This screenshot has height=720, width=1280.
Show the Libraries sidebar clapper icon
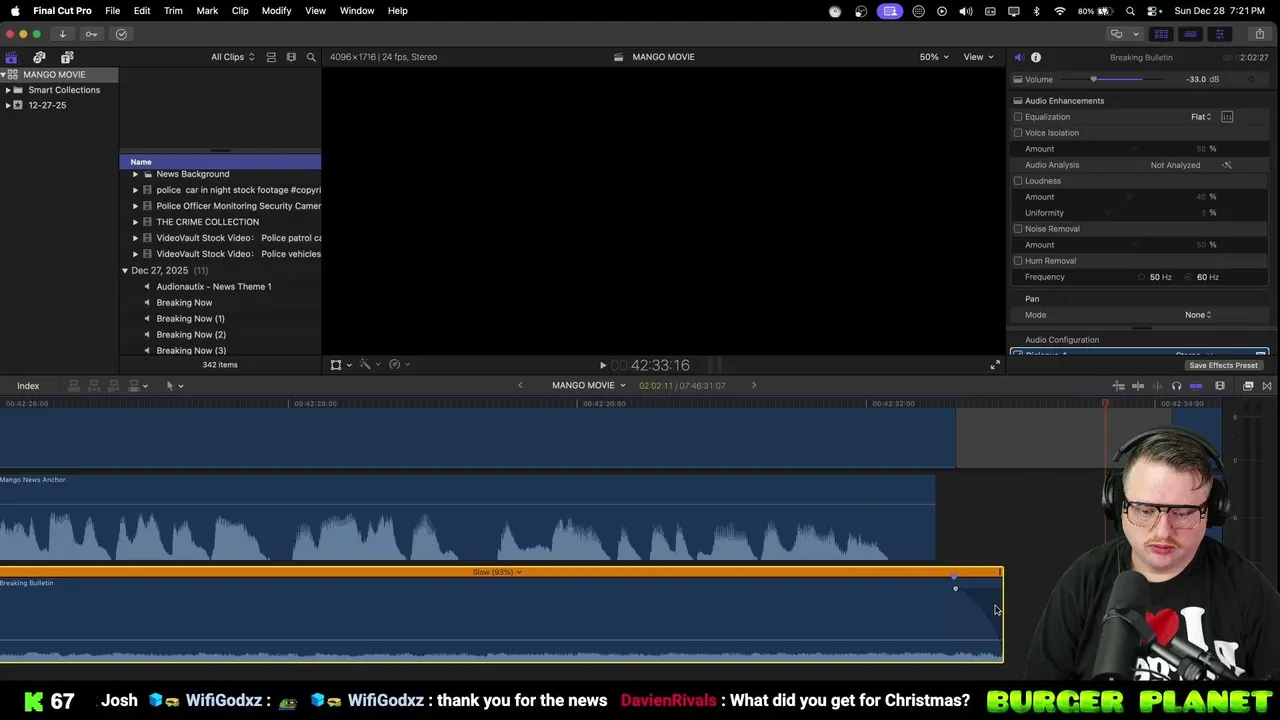11,57
